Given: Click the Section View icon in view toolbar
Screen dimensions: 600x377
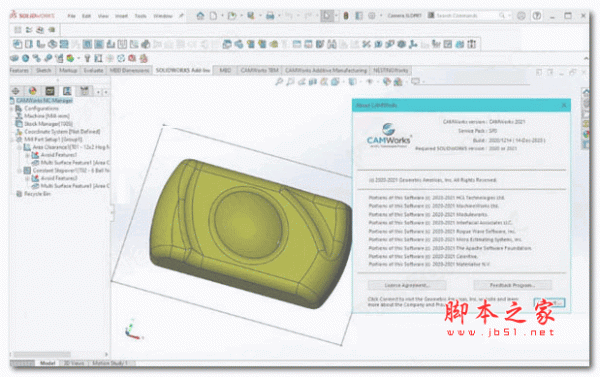Looking at the screenshot, I should coord(313,82).
